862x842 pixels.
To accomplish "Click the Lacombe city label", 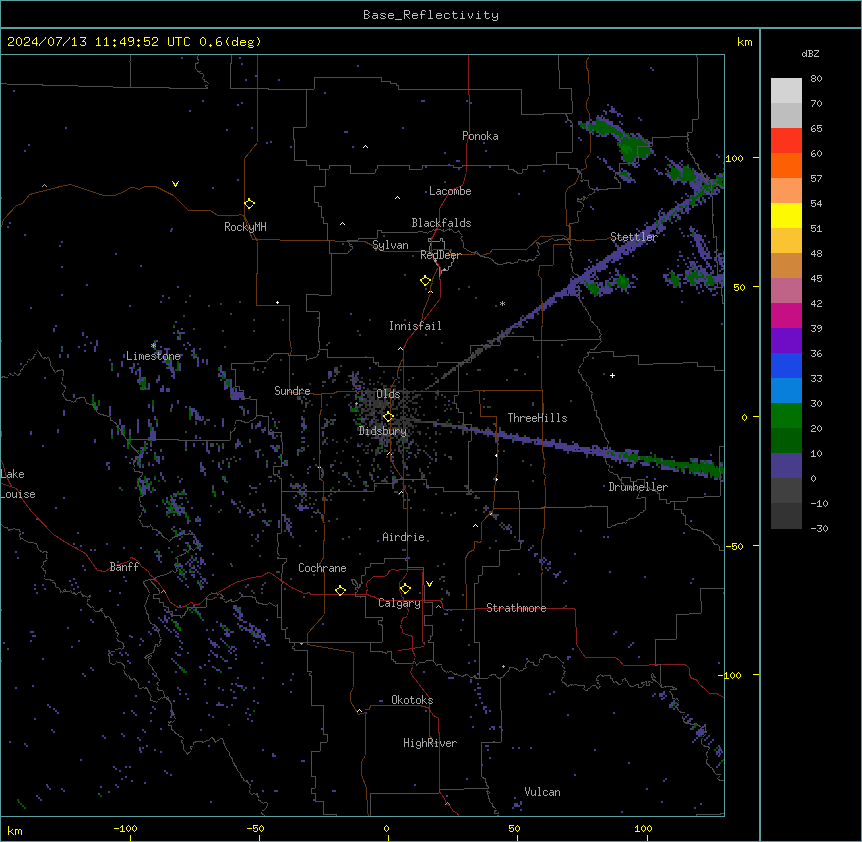I will (x=450, y=191).
